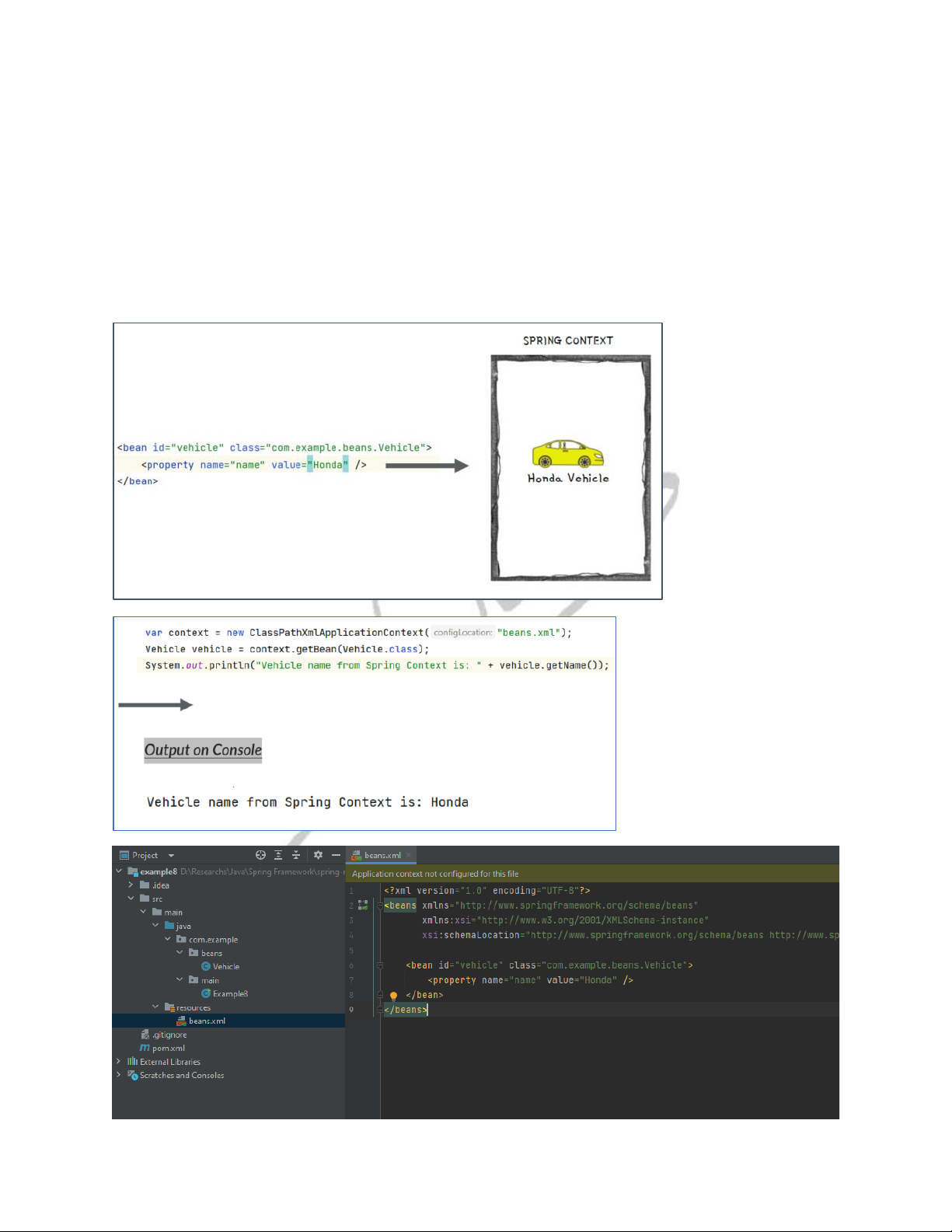Expand Scratches and Consoles node
Viewport: 952px width, 1232px height.
click(x=119, y=1075)
